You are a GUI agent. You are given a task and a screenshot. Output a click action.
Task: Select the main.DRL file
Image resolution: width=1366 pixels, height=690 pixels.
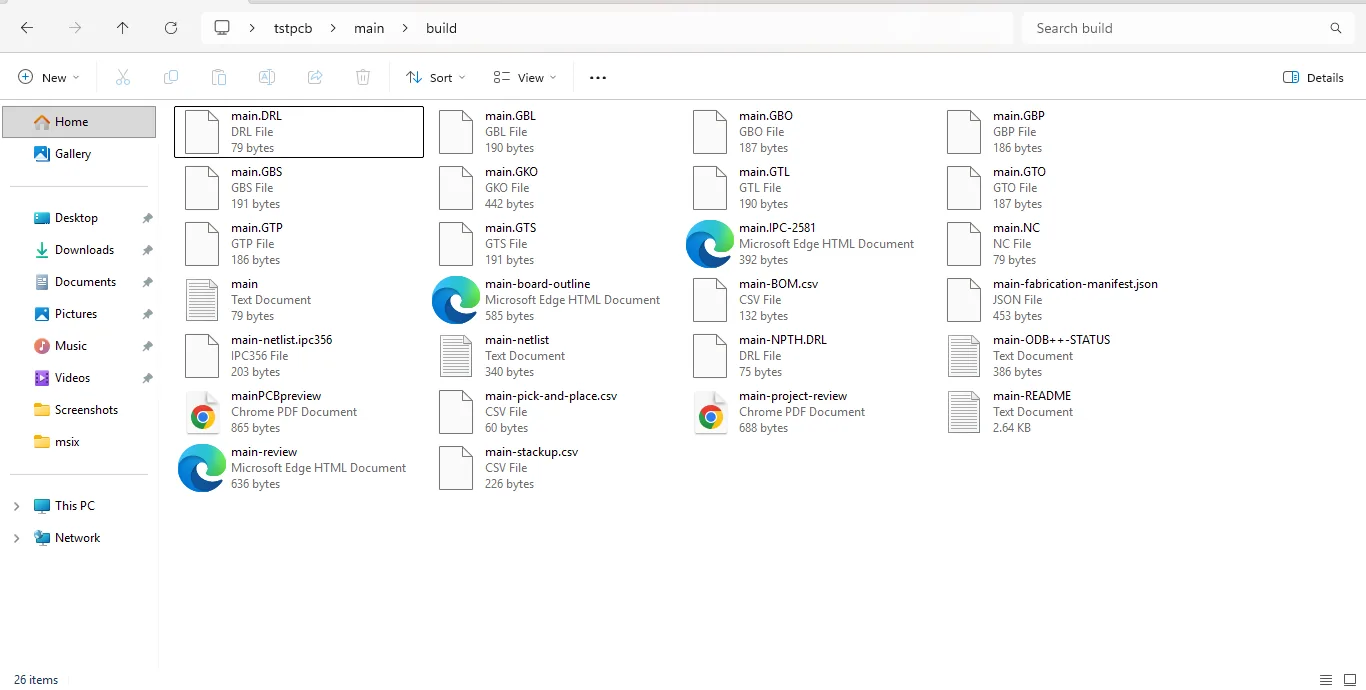pos(299,132)
